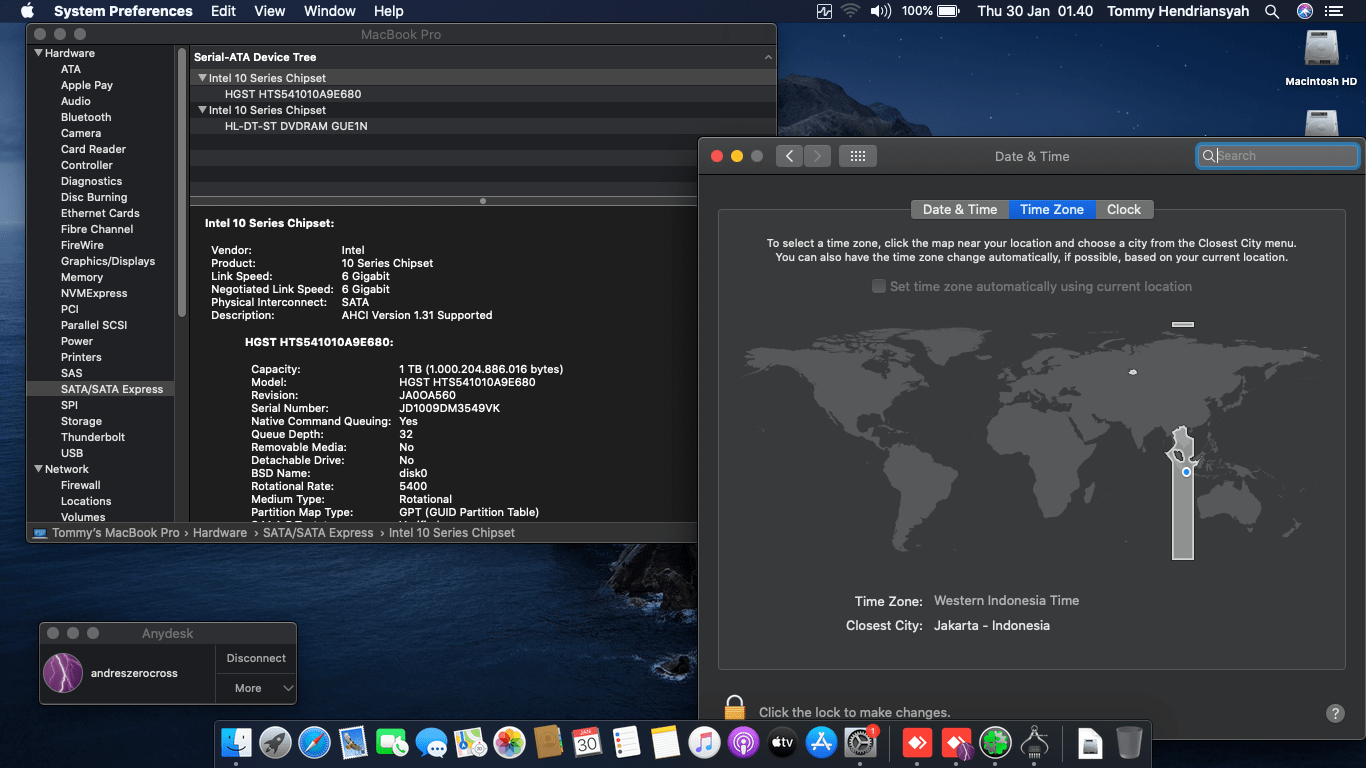Click Disconnect in Anydesk panel
1366x768 pixels.
256,658
